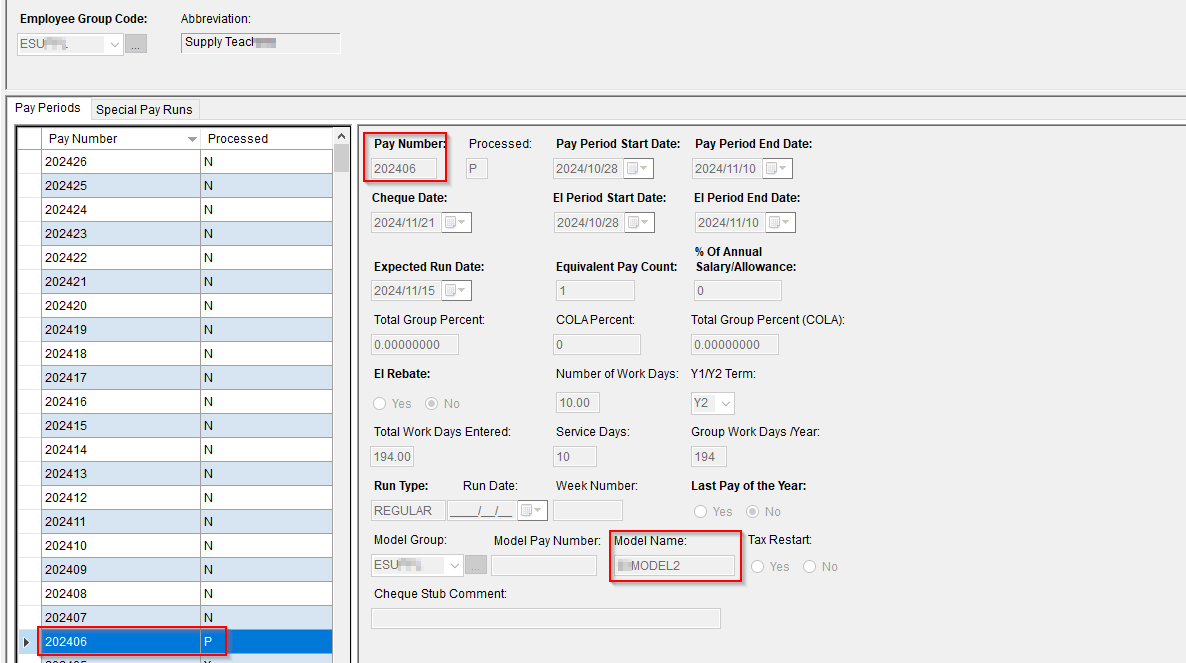Open the Employee Group Code dropdown
This screenshot has width=1186, height=663.
[x=113, y=45]
